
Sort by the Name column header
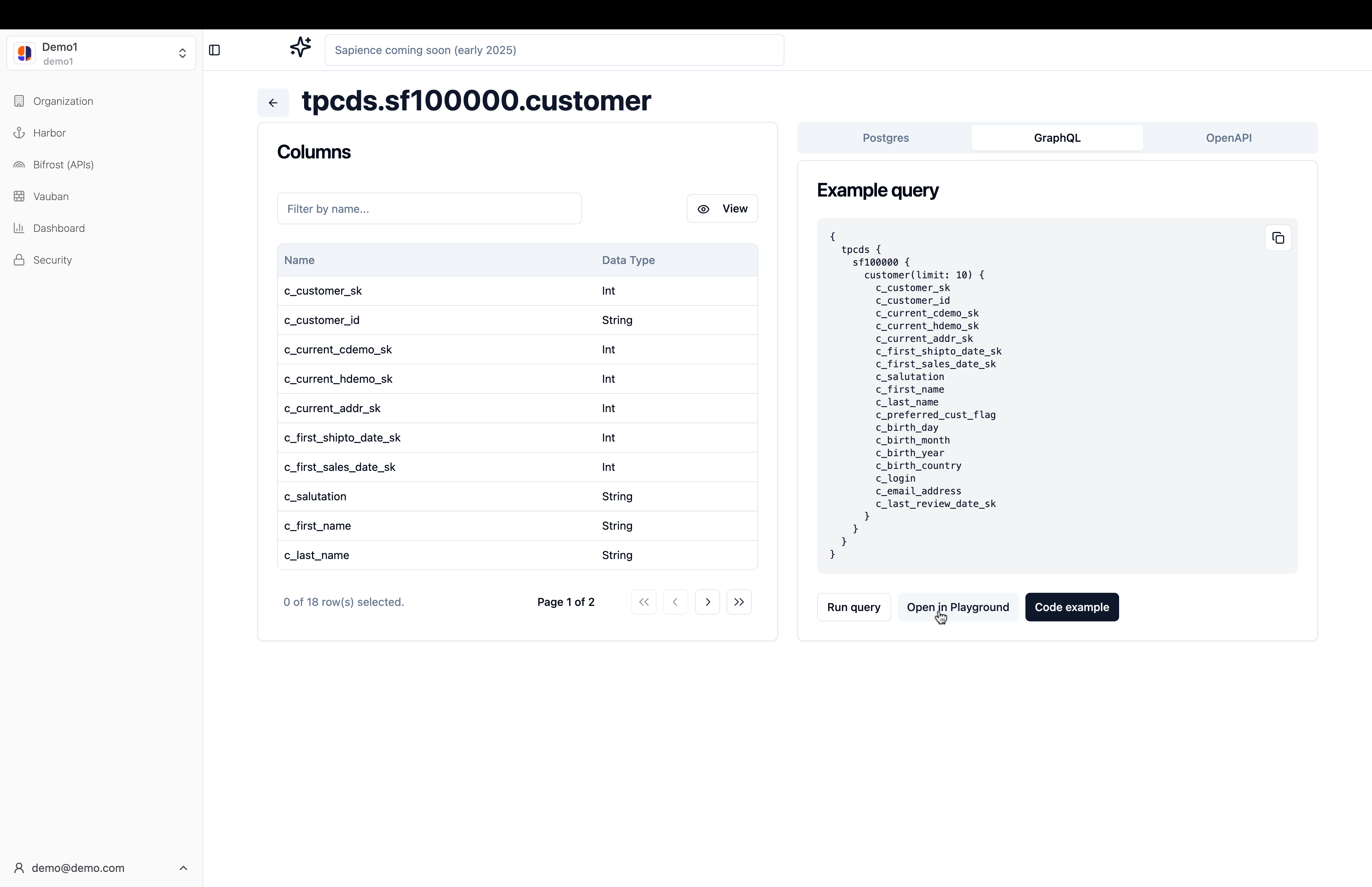coord(299,260)
